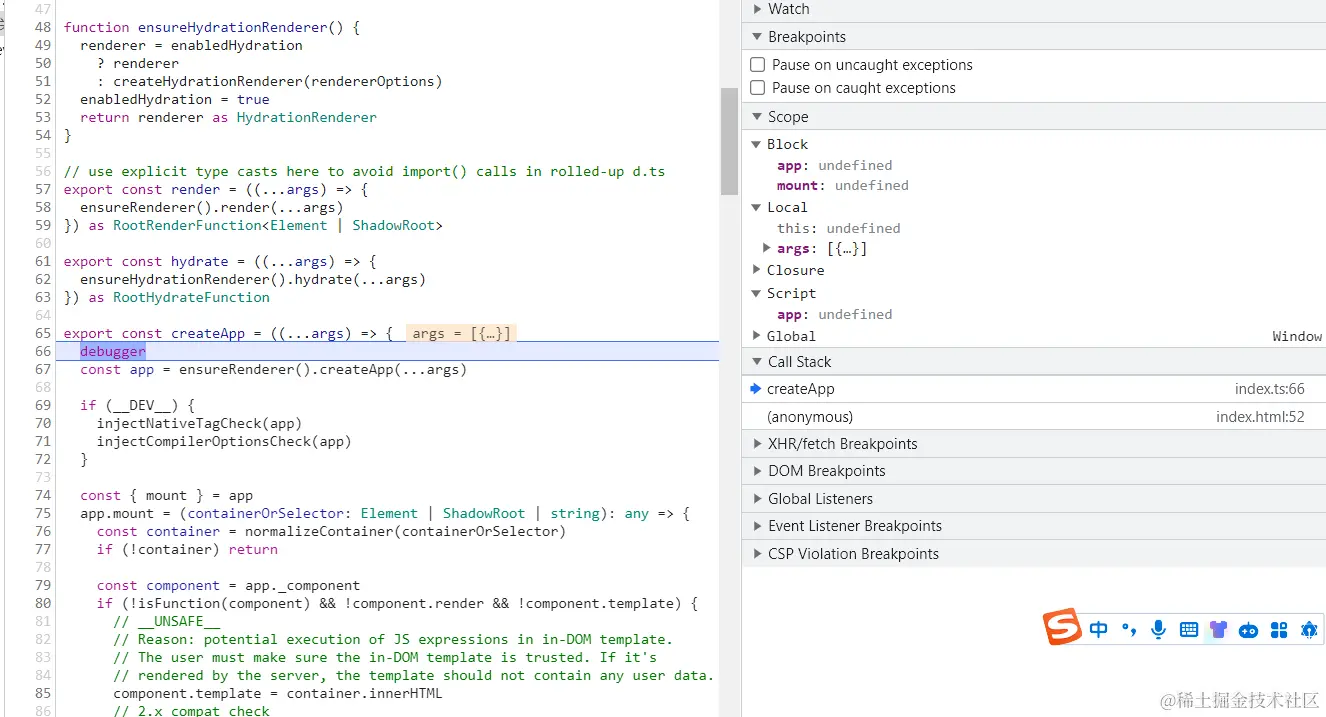1326x717 pixels.
Task: Expand the Global scope group
Action: [757, 336]
